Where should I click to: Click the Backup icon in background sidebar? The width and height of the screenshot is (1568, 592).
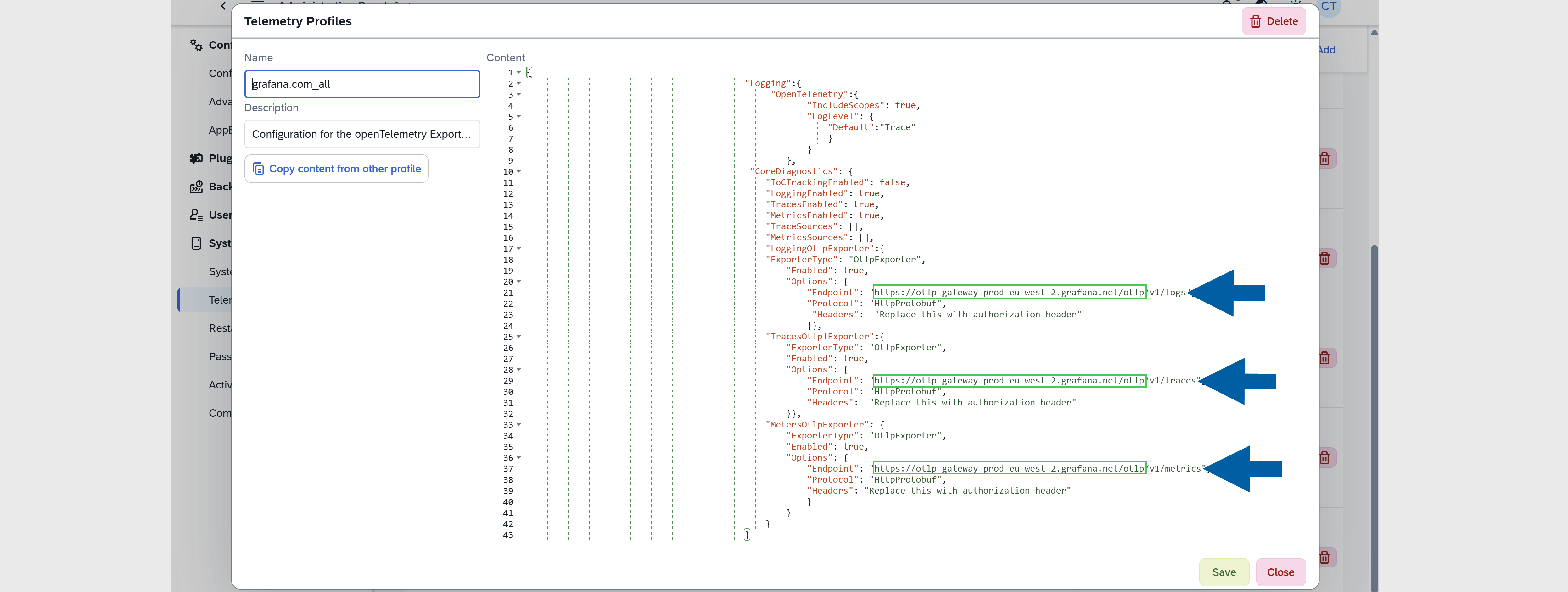196,187
